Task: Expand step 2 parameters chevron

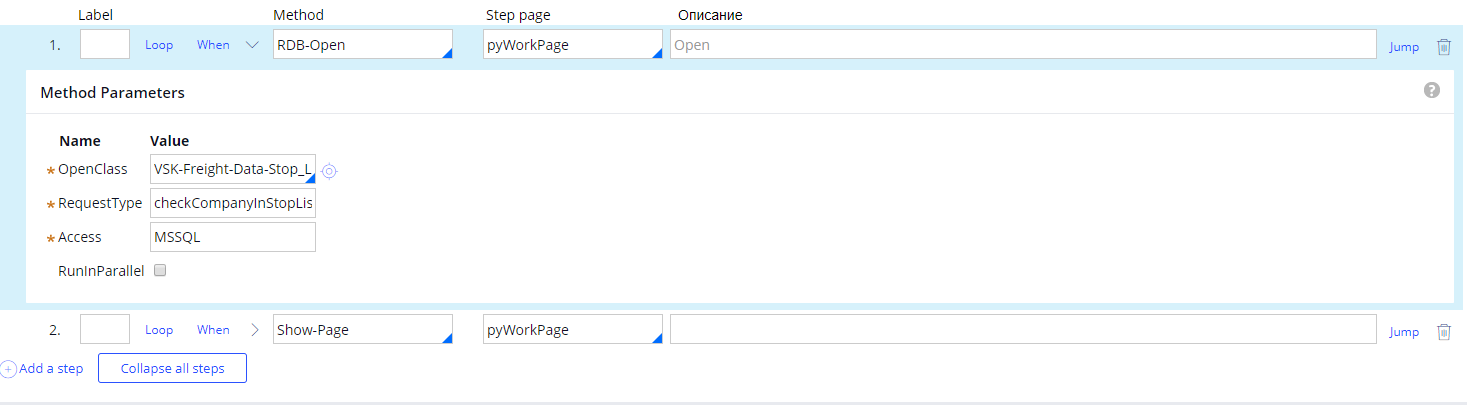Action: pyautogui.click(x=254, y=330)
